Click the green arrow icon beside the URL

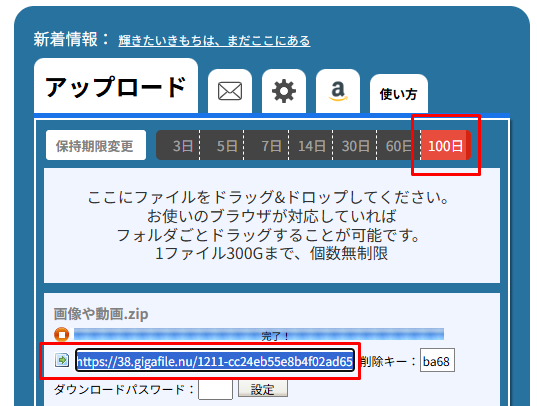tap(62, 360)
